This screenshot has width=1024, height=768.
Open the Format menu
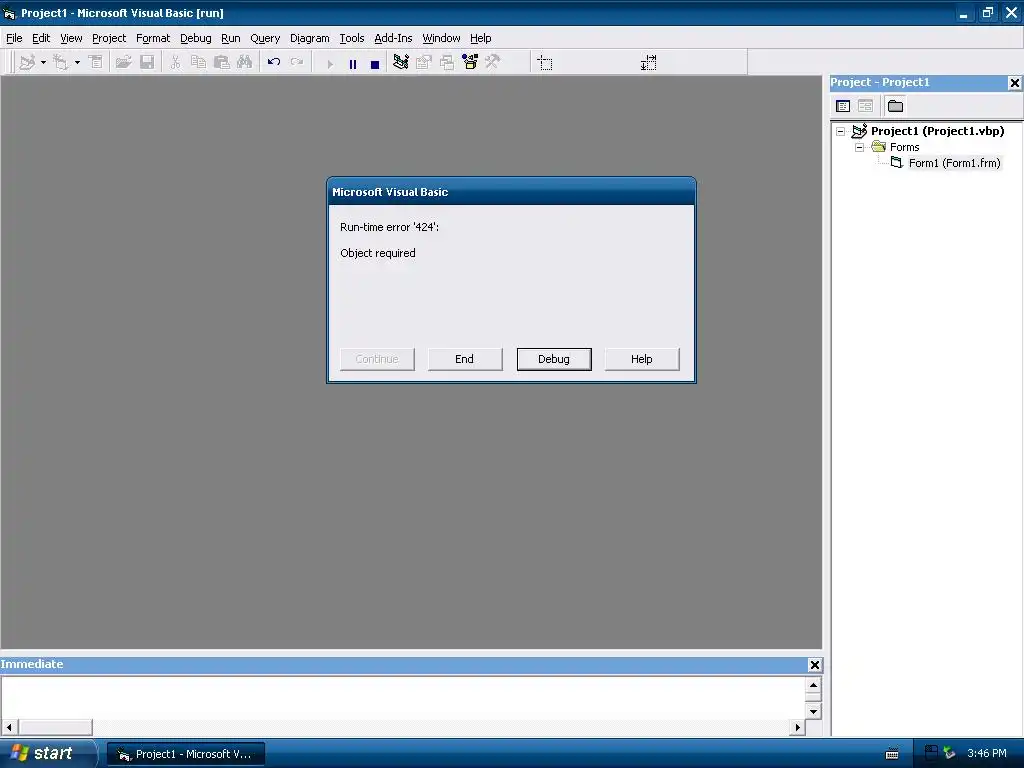(153, 38)
